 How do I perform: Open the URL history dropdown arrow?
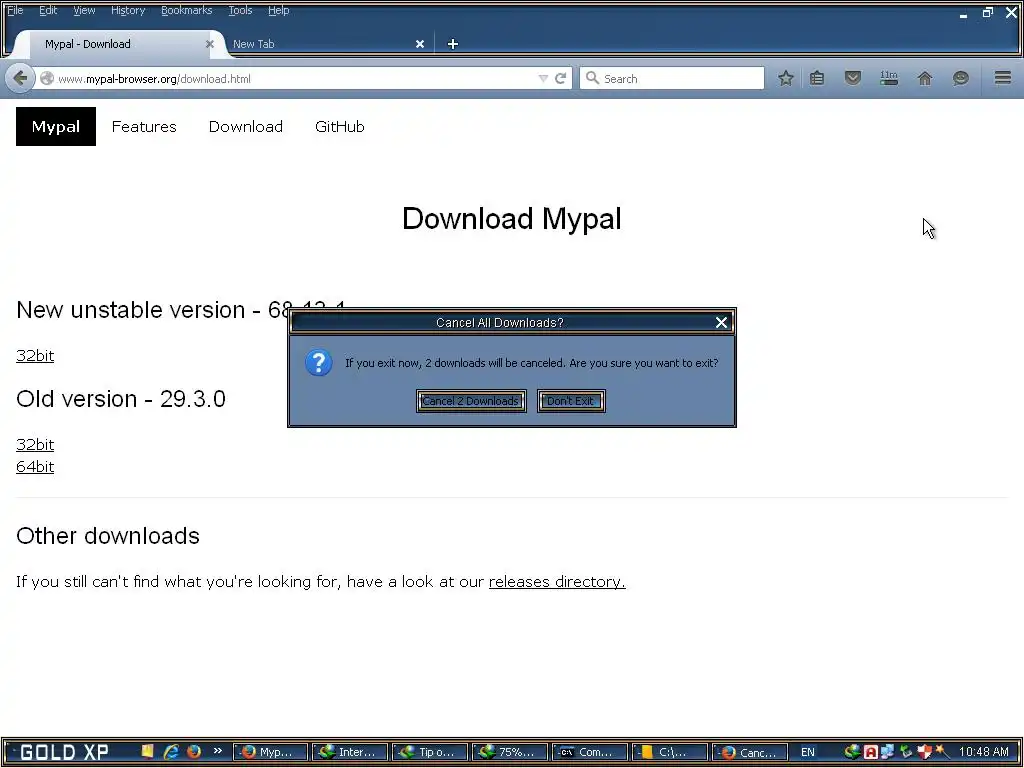click(543, 78)
